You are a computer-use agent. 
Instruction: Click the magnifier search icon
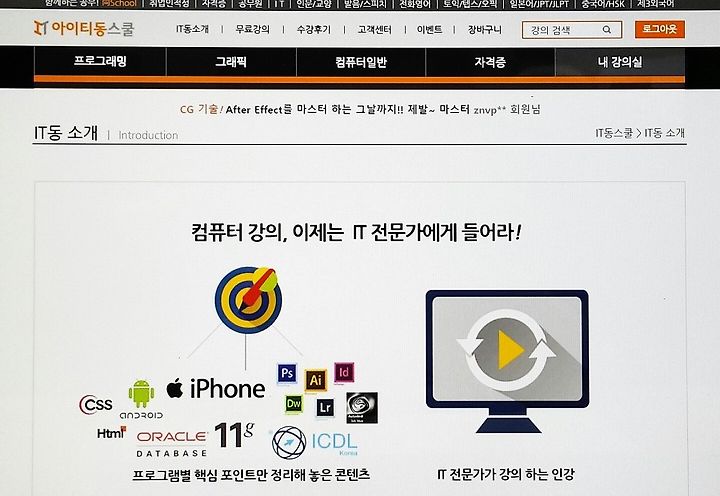(x=607, y=30)
